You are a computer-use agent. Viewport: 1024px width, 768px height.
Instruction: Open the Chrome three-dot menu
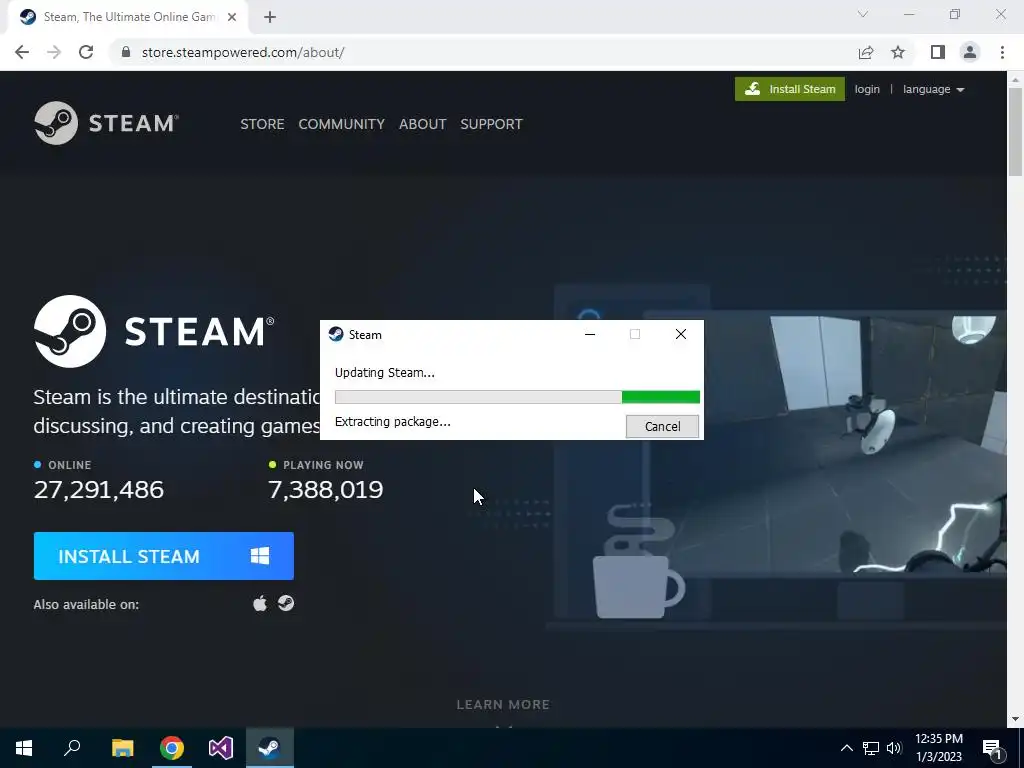pos(1002,52)
